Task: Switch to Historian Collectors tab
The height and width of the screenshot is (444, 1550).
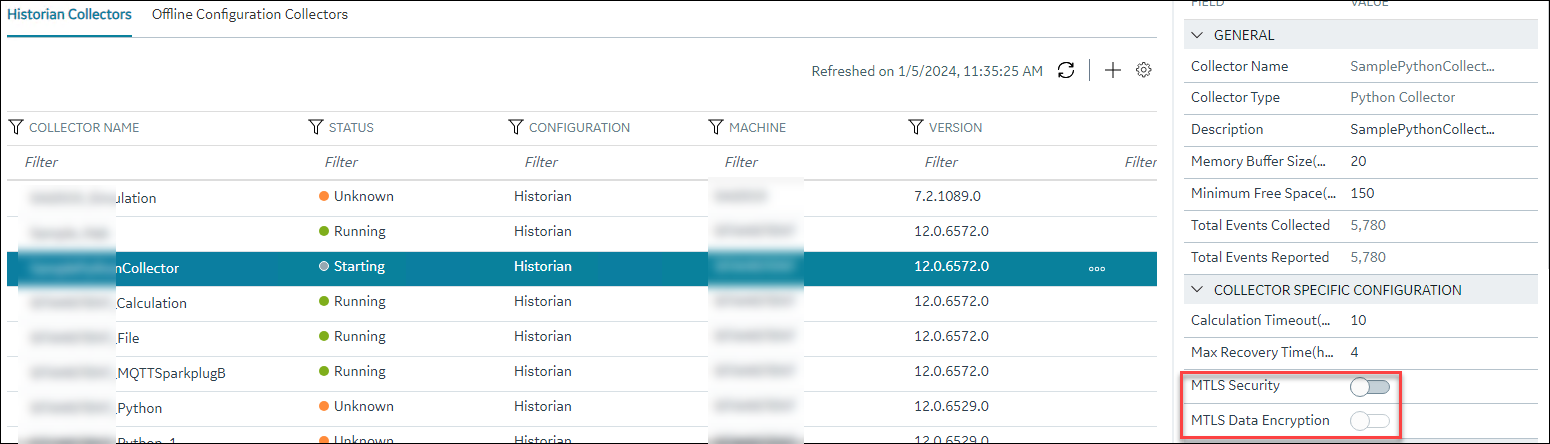Action: tap(69, 15)
